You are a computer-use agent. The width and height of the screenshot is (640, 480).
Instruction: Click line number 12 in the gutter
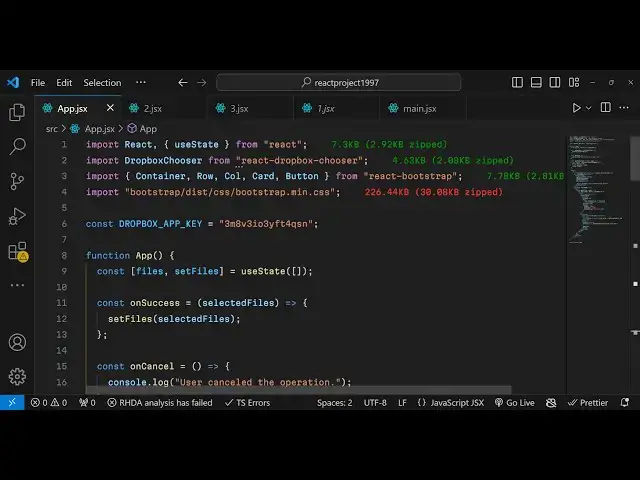click(x=61, y=319)
